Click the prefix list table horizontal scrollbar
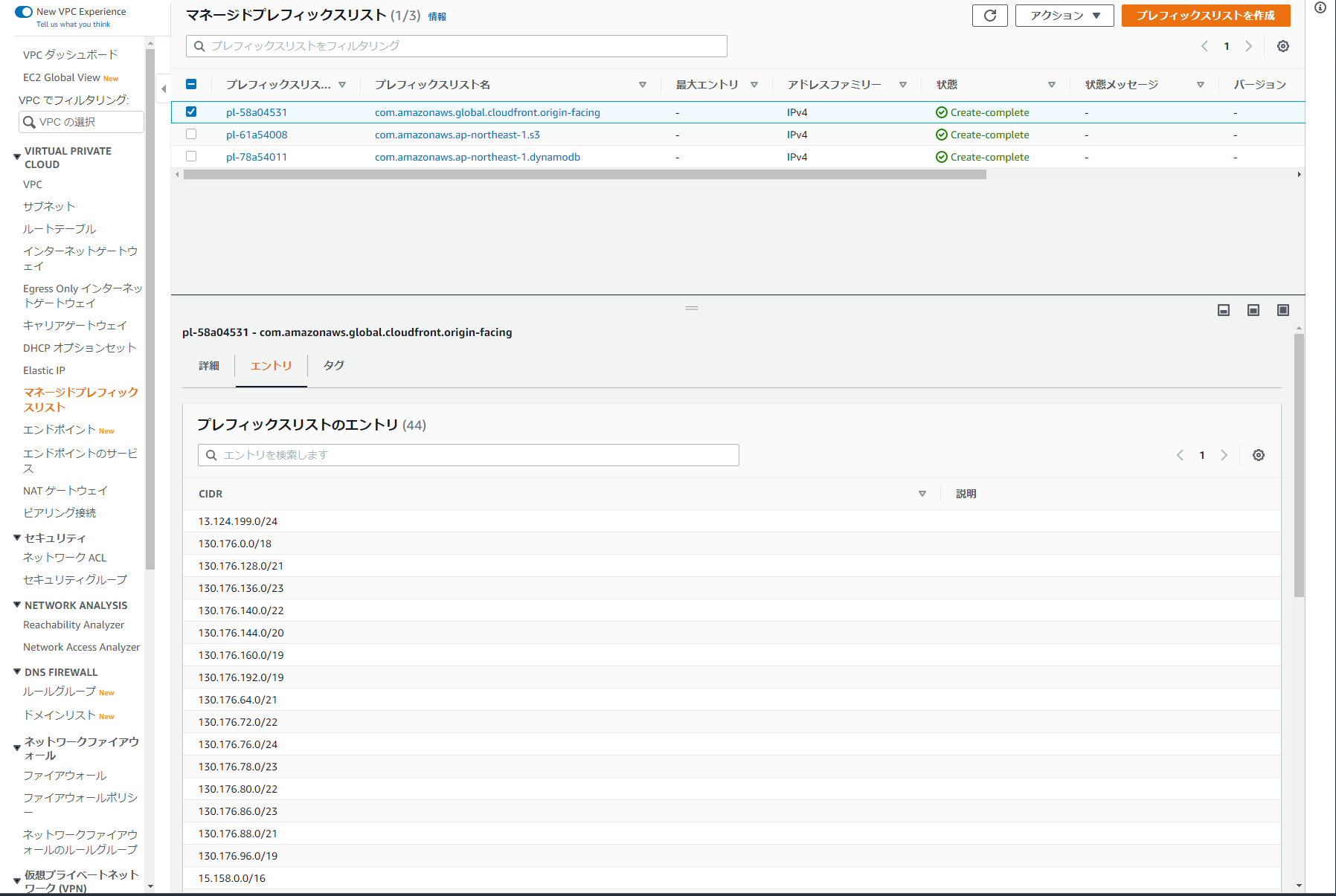 tap(585, 175)
